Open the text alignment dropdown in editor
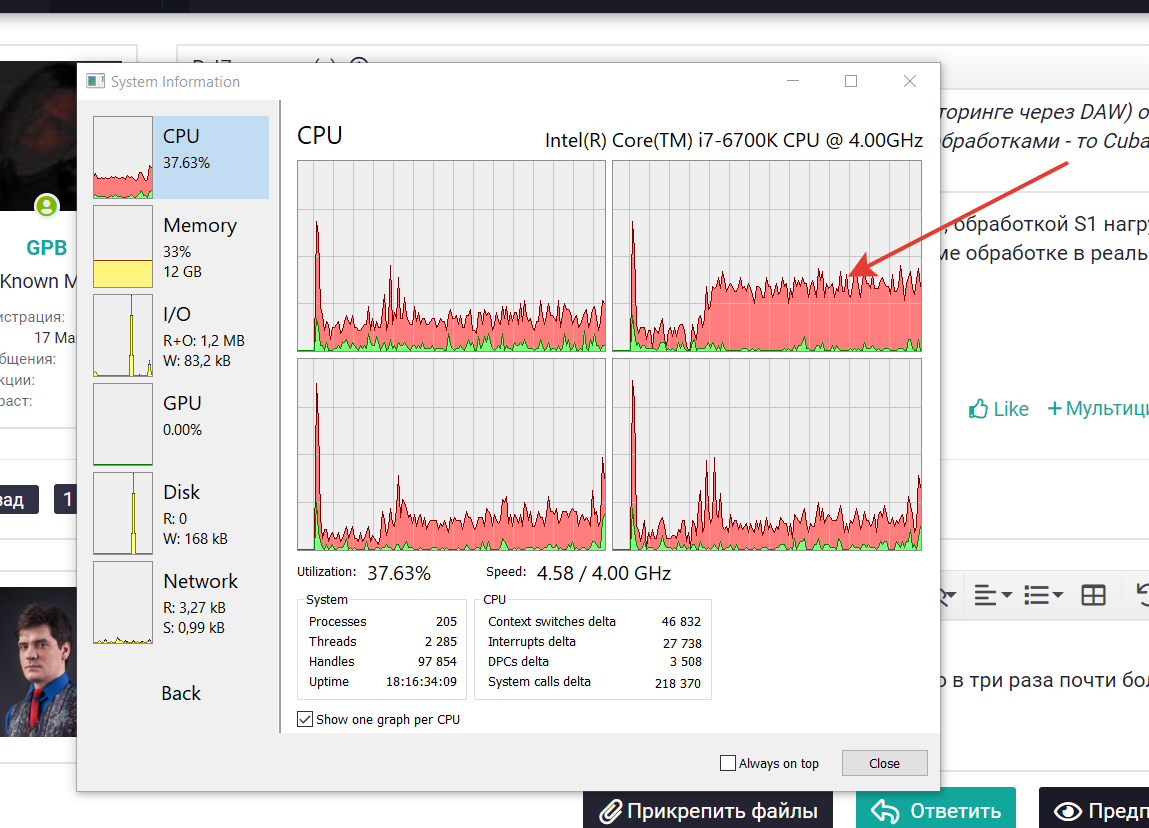The image size is (1149, 828). point(993,595)
